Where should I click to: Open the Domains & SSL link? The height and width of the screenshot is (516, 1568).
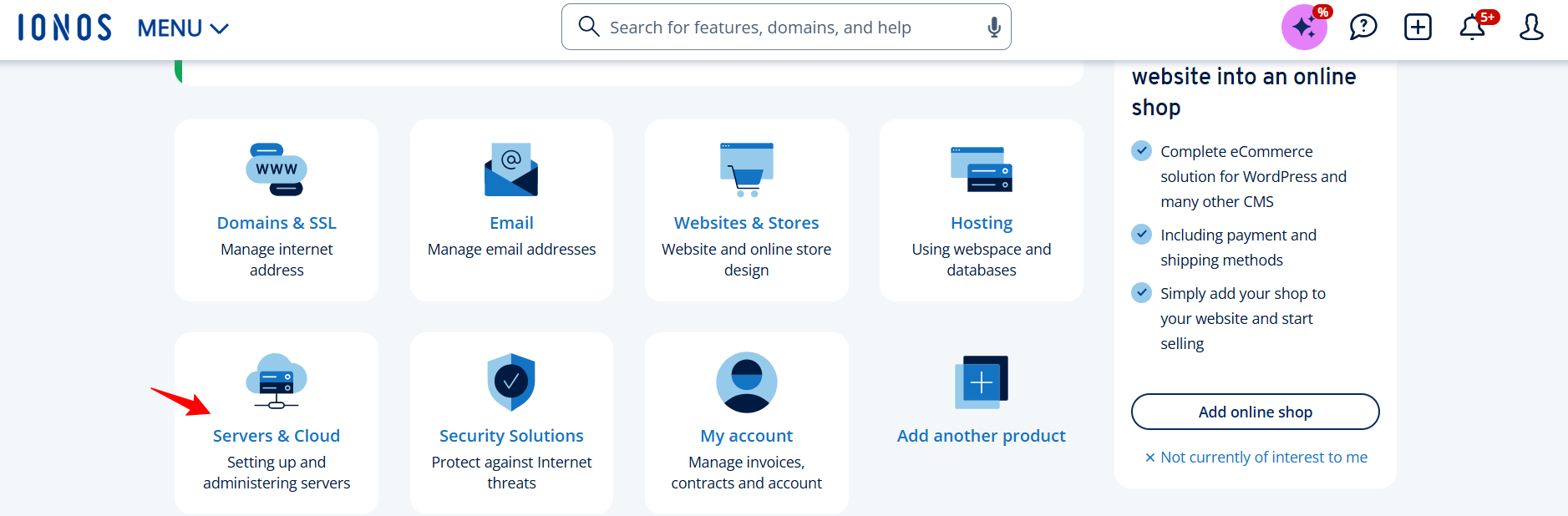(277, 223)
